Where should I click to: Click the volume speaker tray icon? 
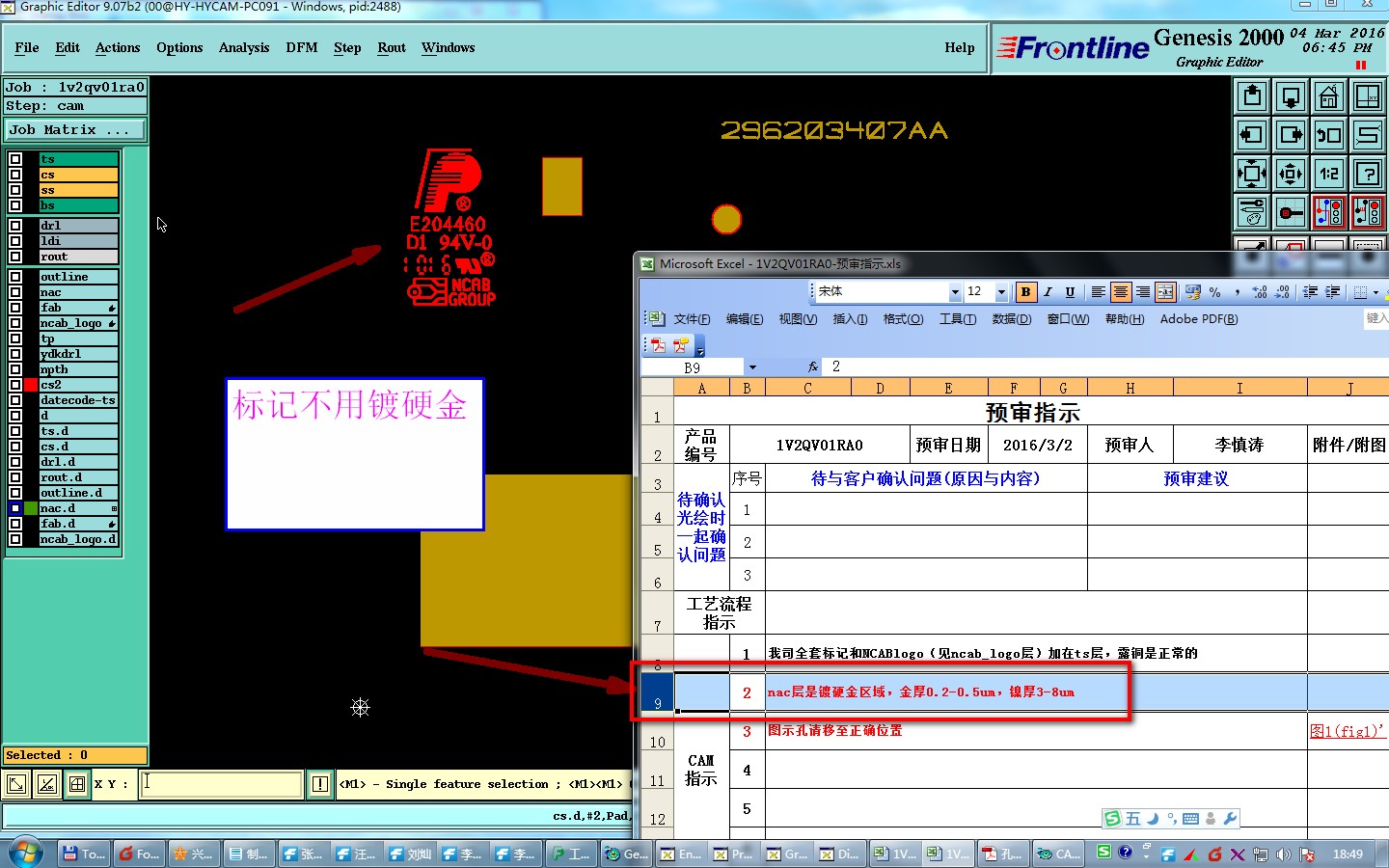click(1284, 854)
